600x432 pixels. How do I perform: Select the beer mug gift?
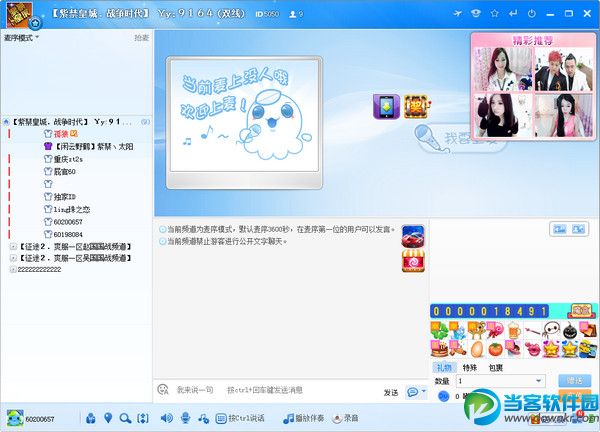(514, 330)
